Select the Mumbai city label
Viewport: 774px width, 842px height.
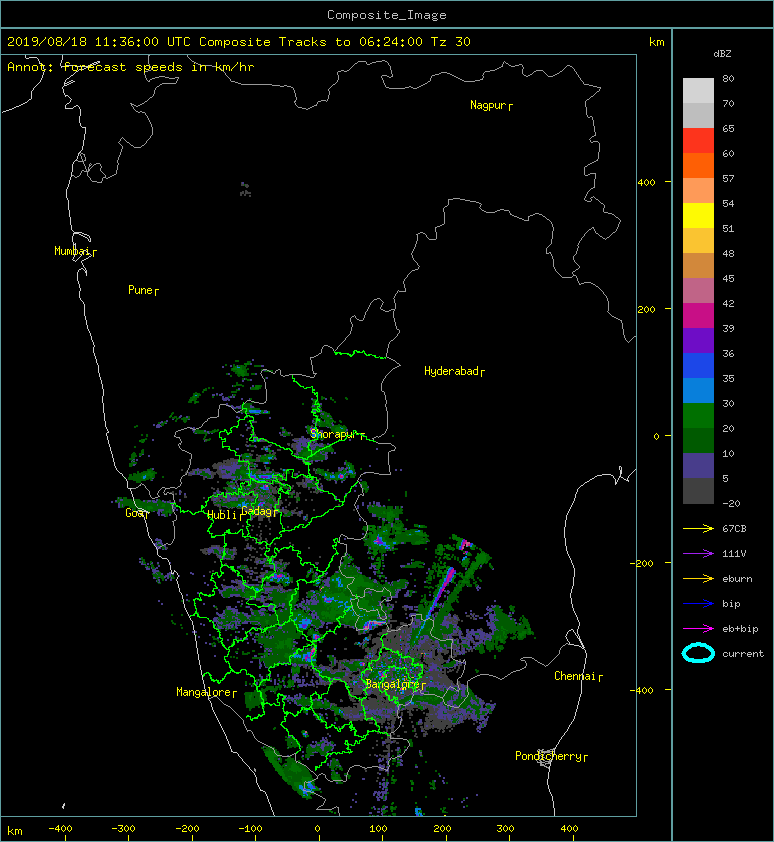click(72, 251)
